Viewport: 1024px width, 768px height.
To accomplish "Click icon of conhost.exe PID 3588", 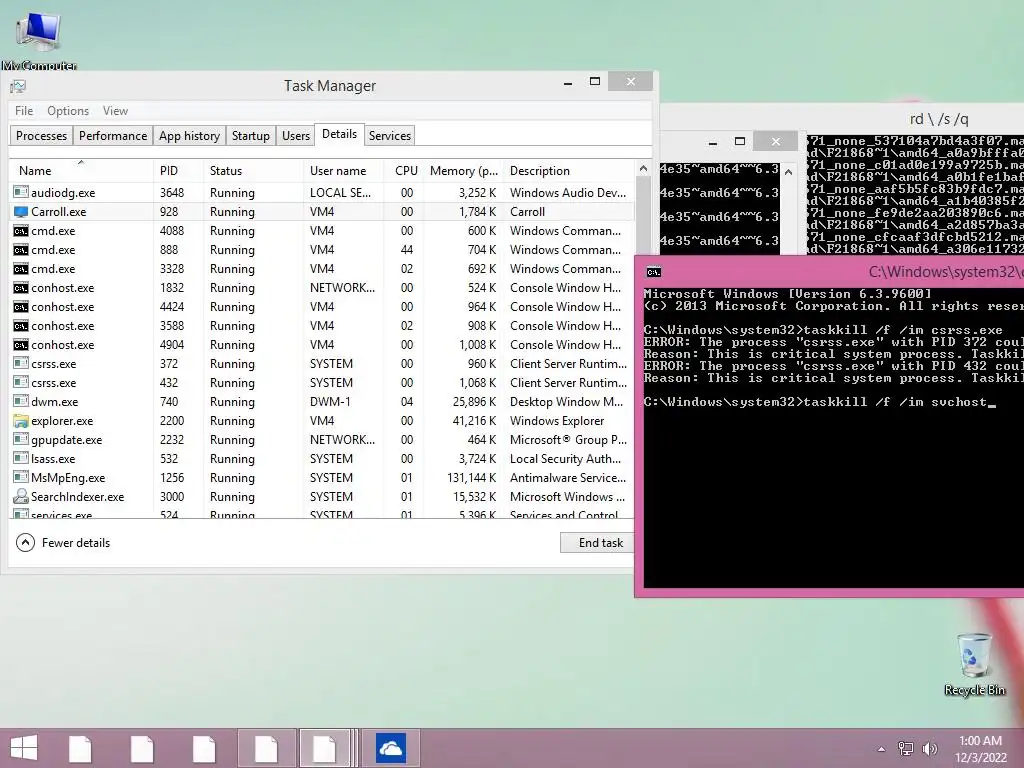I will click(x=21, y=325).
